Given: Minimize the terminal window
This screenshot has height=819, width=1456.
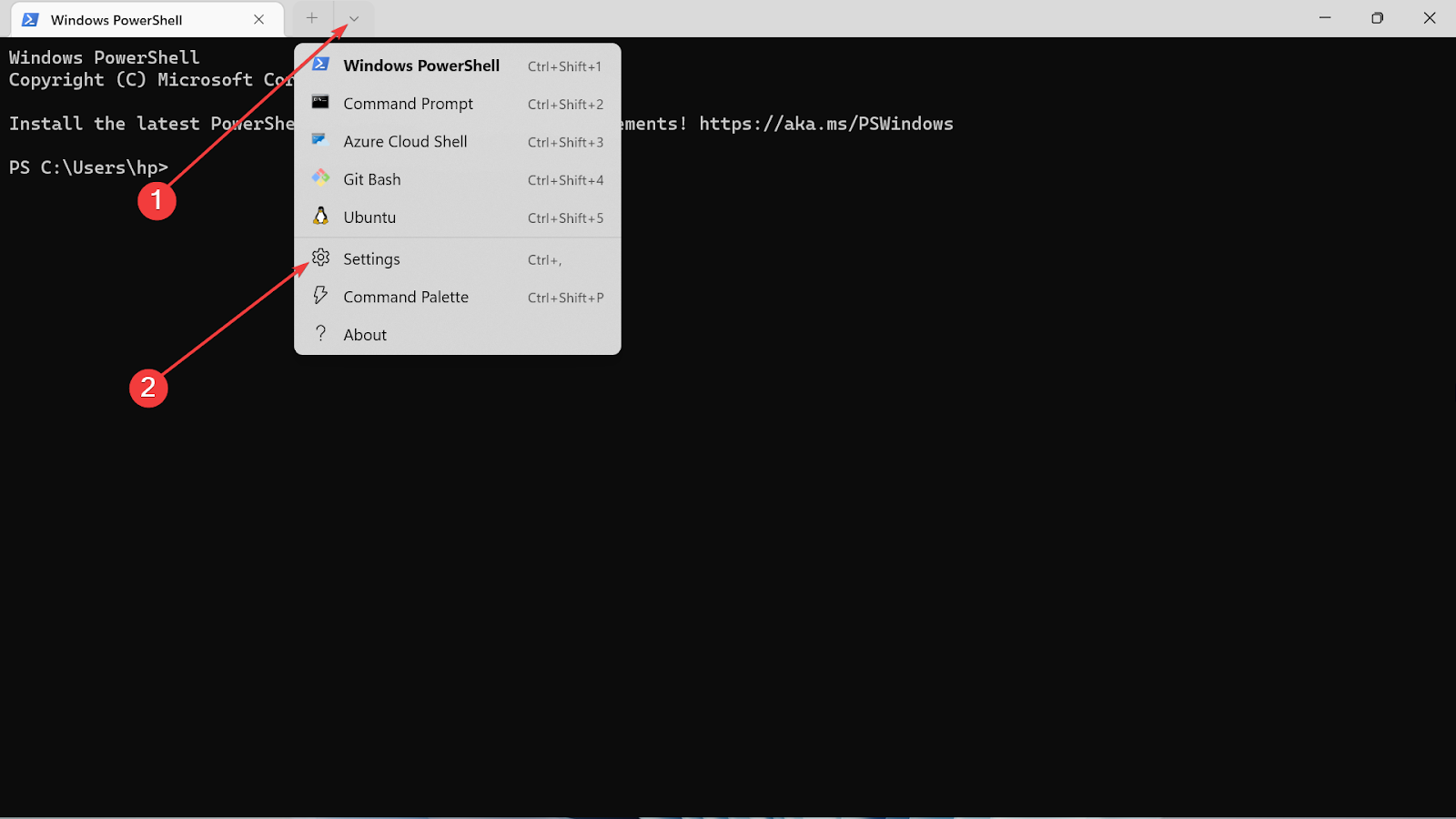Looking at the screenshot, I should tap(1325, 18).
